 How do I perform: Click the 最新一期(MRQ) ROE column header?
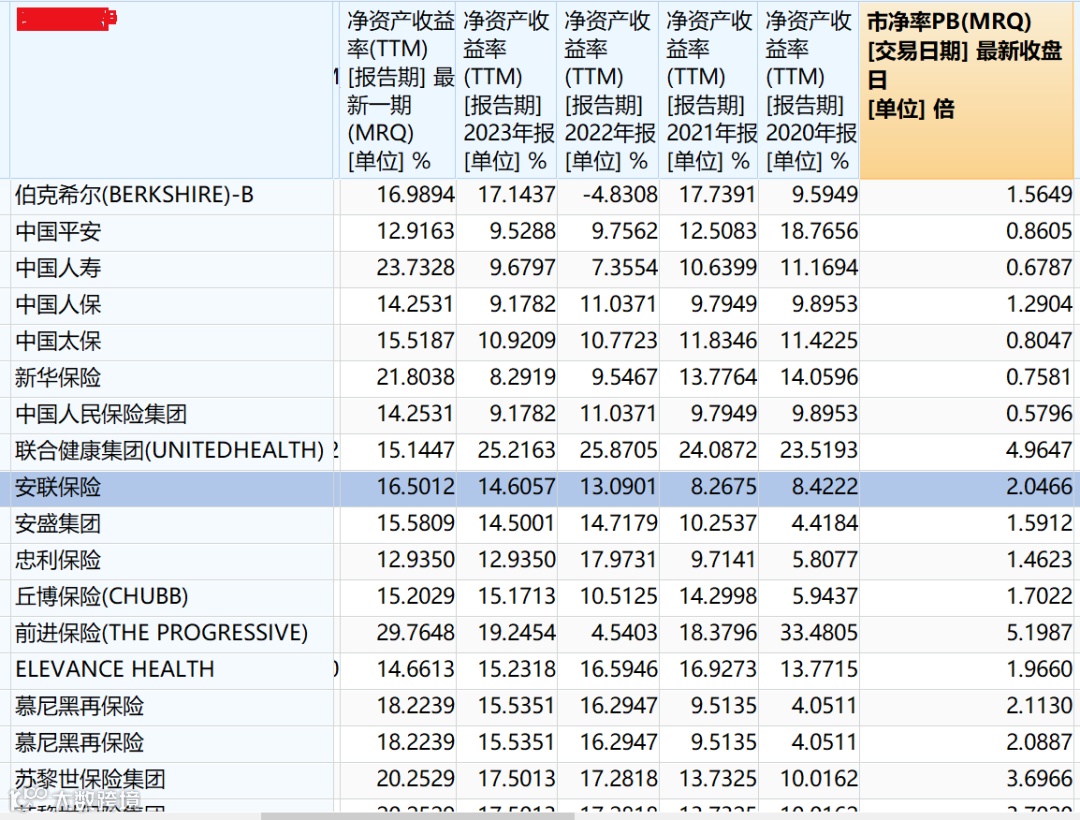tap(398, 90)
